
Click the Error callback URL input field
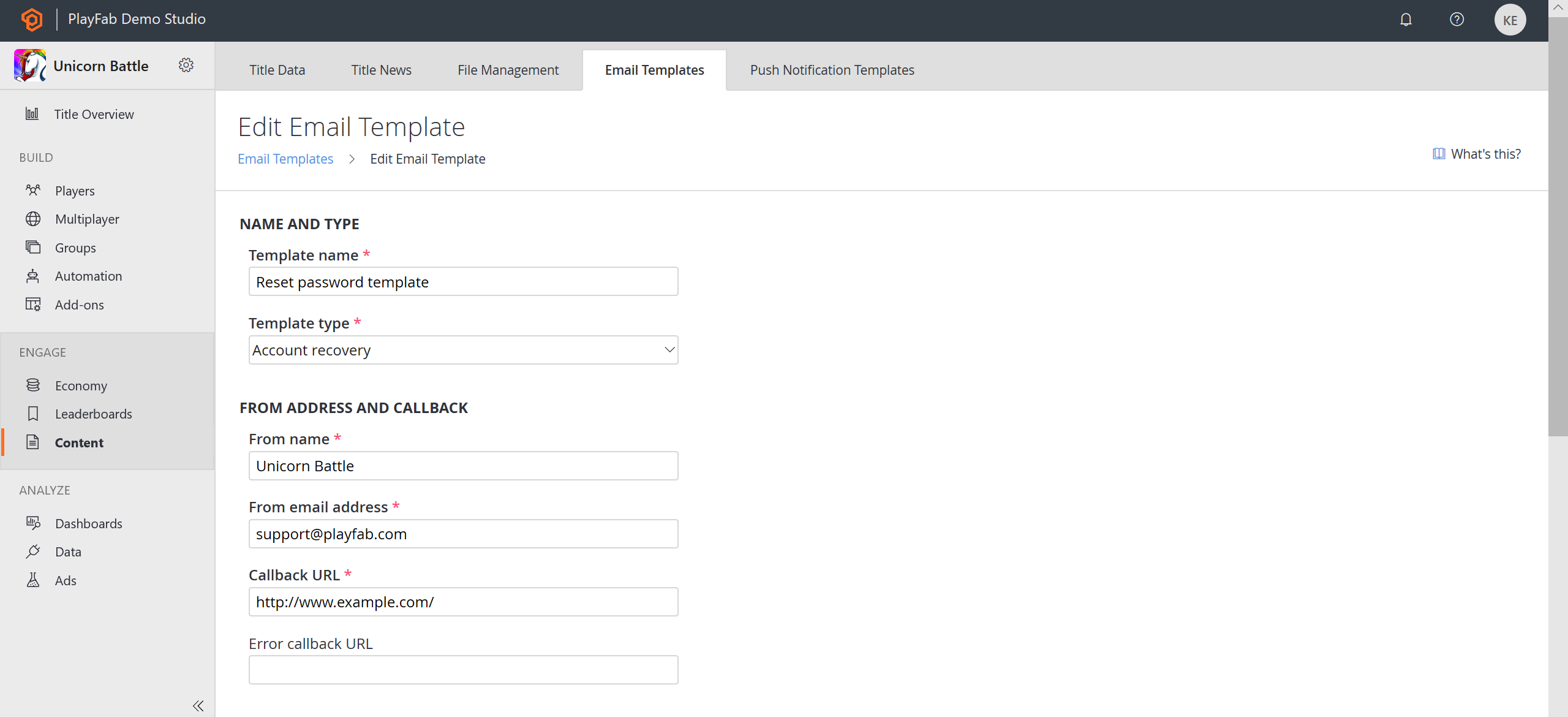[463, 670]
